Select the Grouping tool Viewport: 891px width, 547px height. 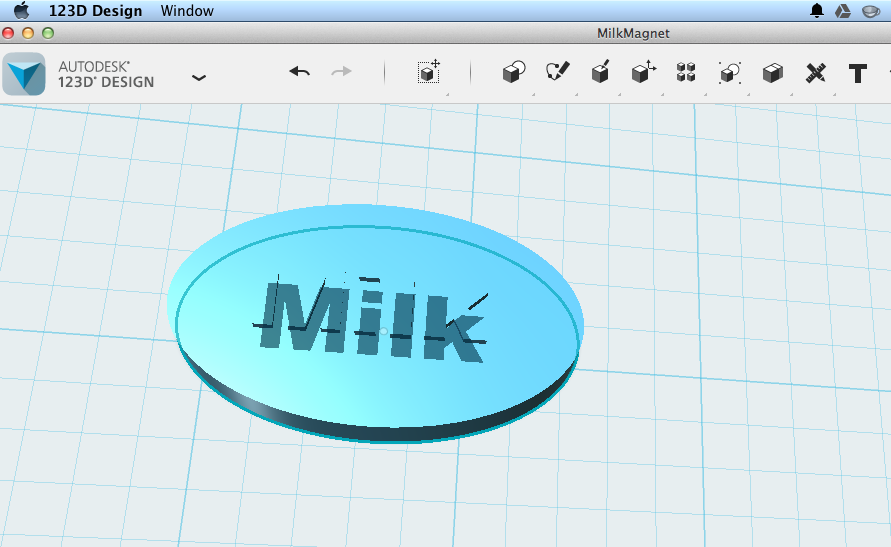[x=729, y=73]
